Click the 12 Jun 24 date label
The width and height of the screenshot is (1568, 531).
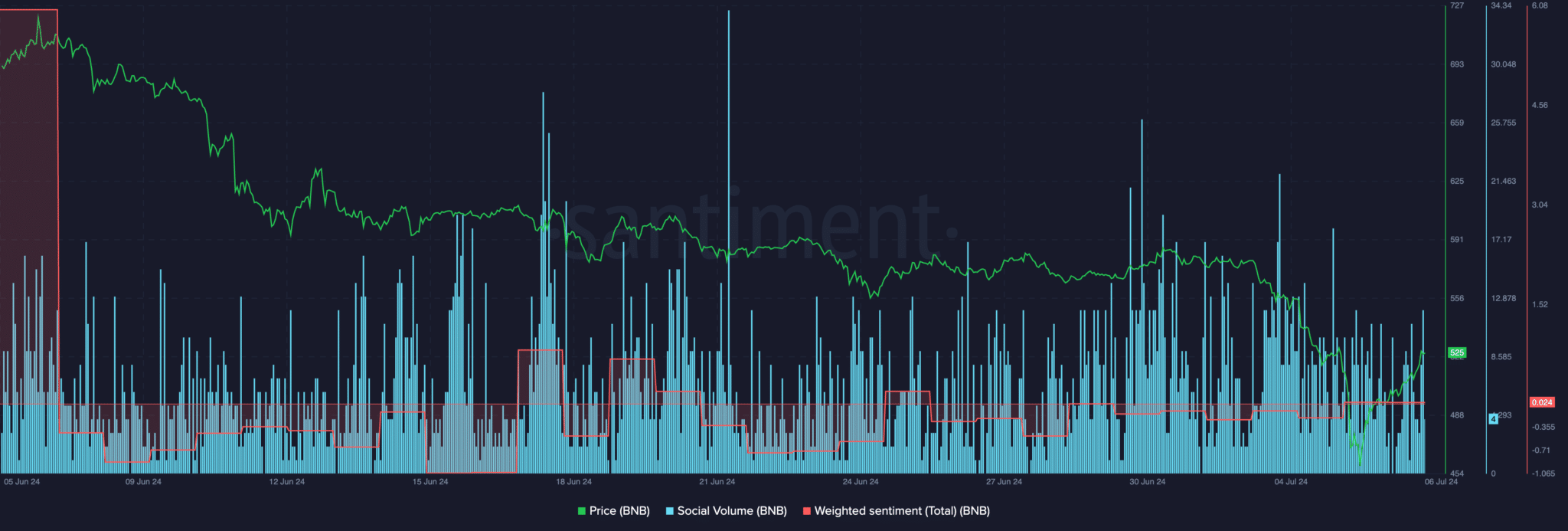[x=286, y=482]
